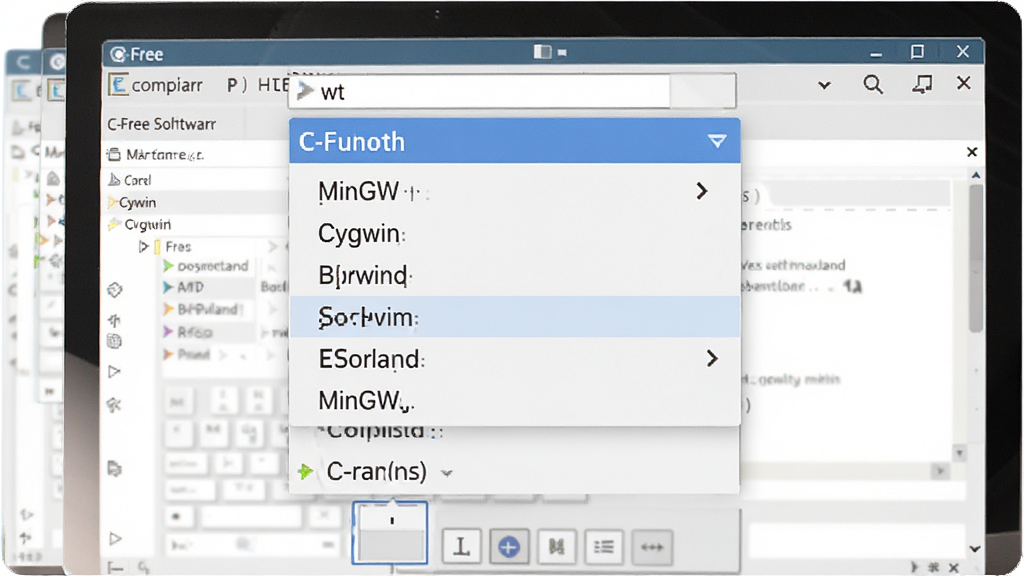The width and height of the screenshot is (1024, 576).
Task: Click the orange arrow icon beside BHPuland
Action: tap(168, 309)
